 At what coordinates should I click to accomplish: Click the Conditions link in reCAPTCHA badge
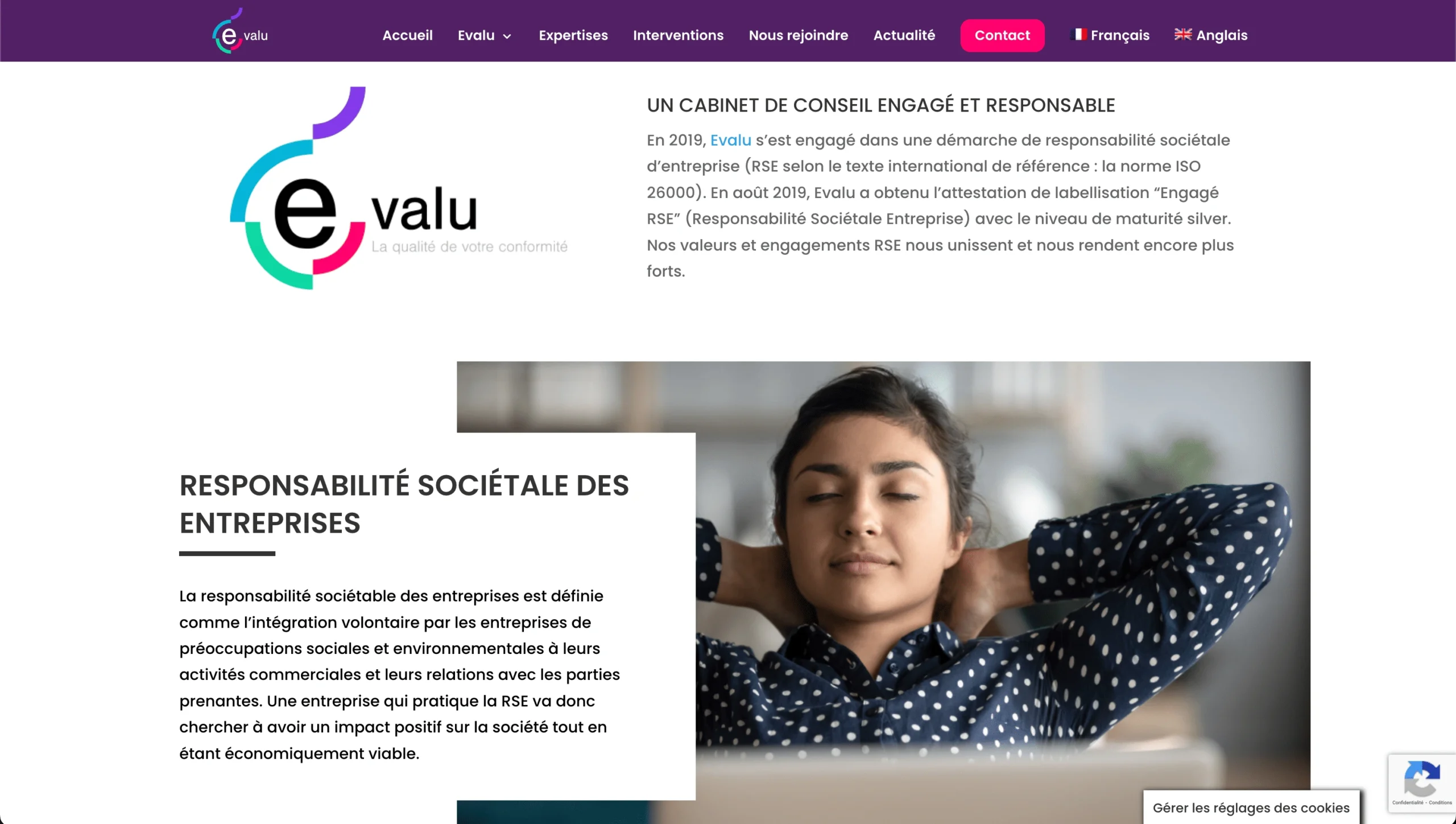[x=1440, y=803]
